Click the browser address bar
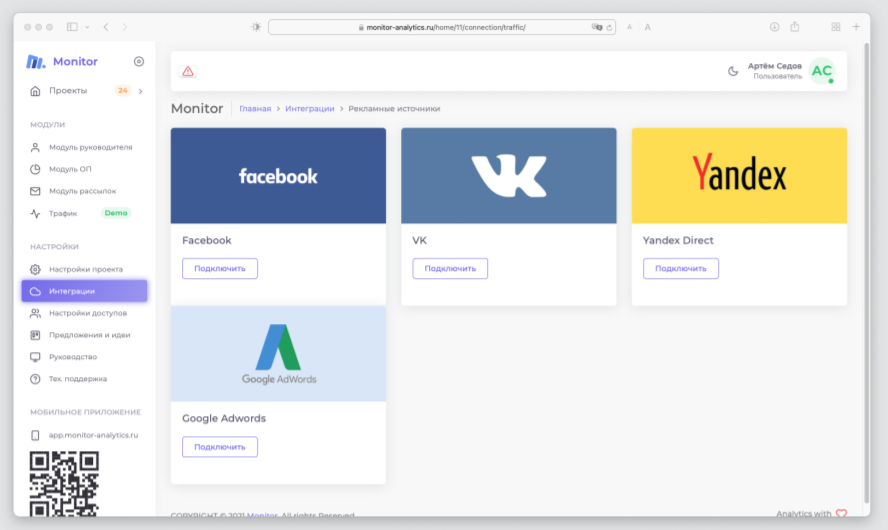The width and height of the screenshot is (888, 530). (x=442, y=27)
